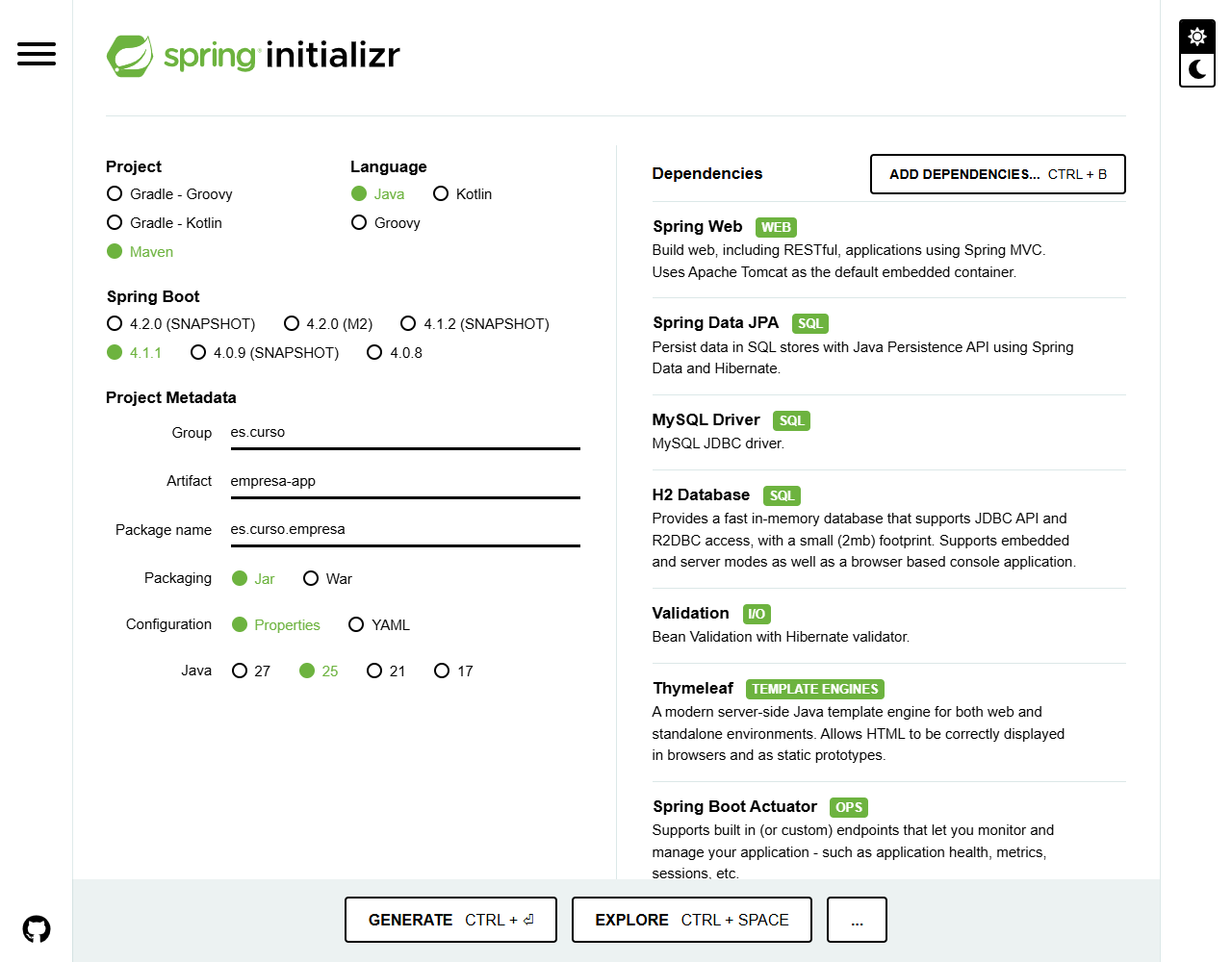This screenshot has height=962, width=1232.
Task: Focus the Group input field
Action: (405, 433)
